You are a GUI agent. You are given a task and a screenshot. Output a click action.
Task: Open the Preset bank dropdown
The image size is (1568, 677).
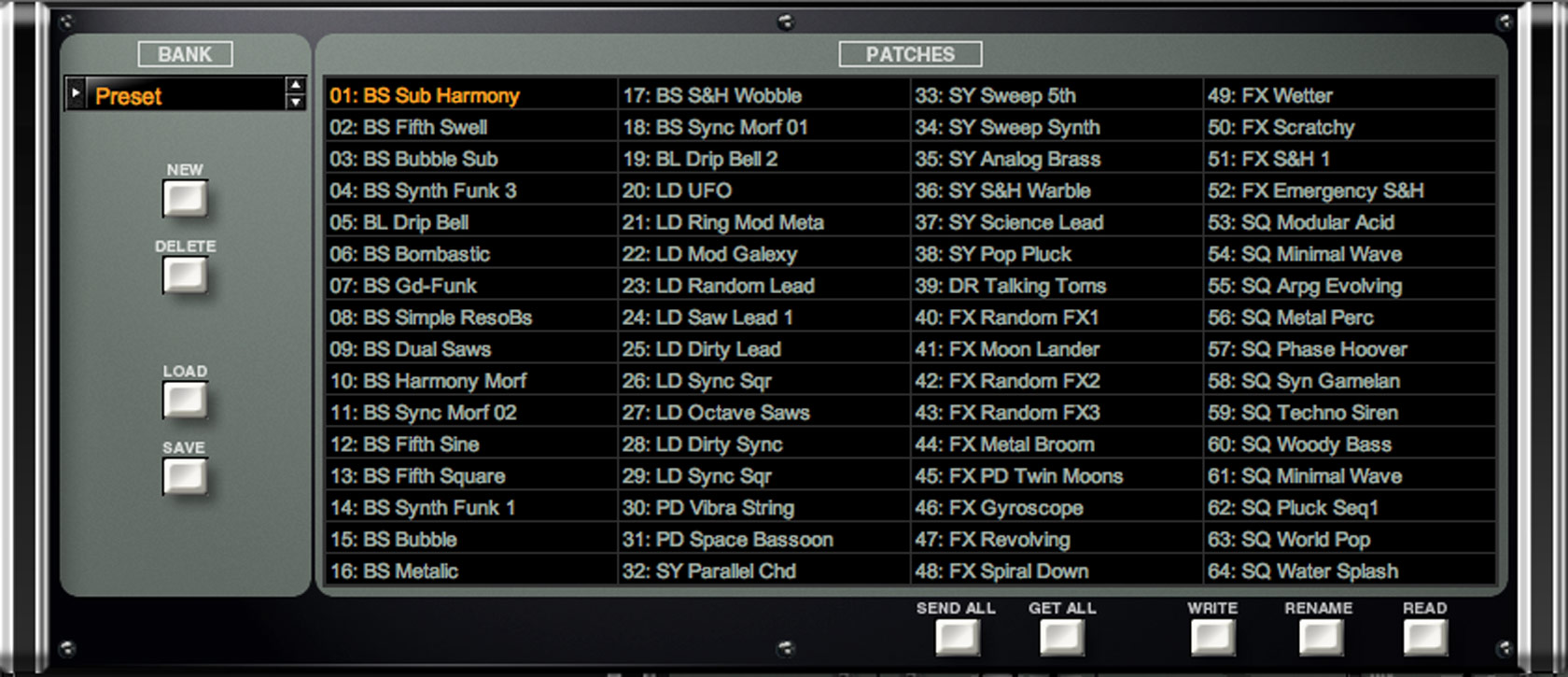tap(187, 95)
